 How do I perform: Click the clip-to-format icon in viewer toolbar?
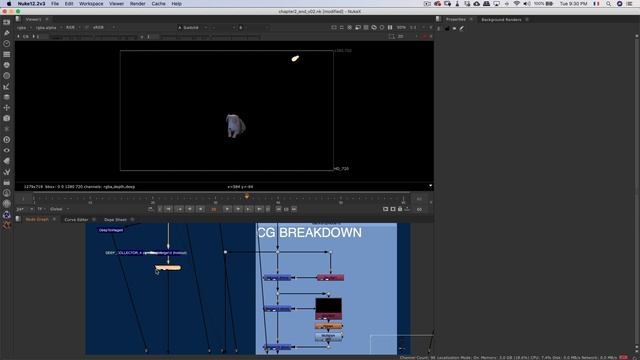tap(334, 27)
